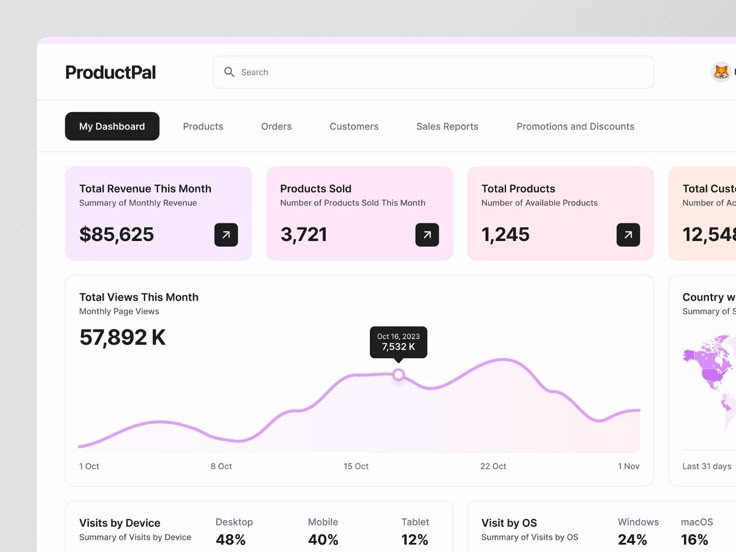Image resolution: width=736 pixels, height=552 pixels.
Task: Select the Products Sold card title
Action: [x=316, y=188]
